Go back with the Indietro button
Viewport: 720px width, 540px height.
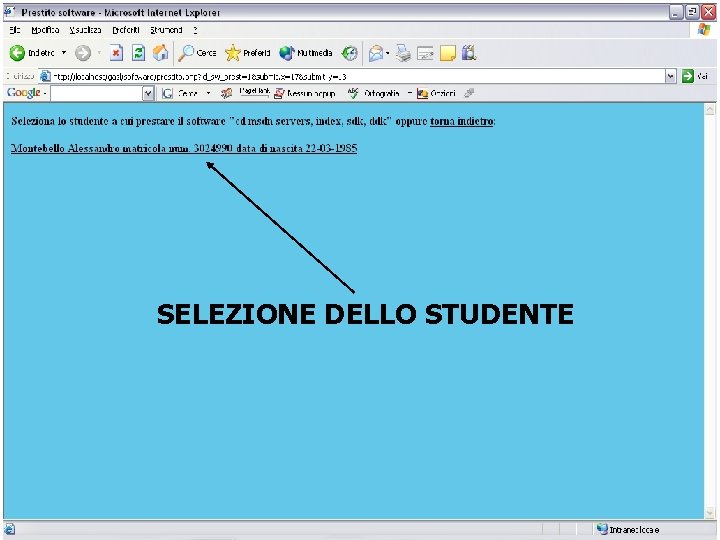[32, 53]
